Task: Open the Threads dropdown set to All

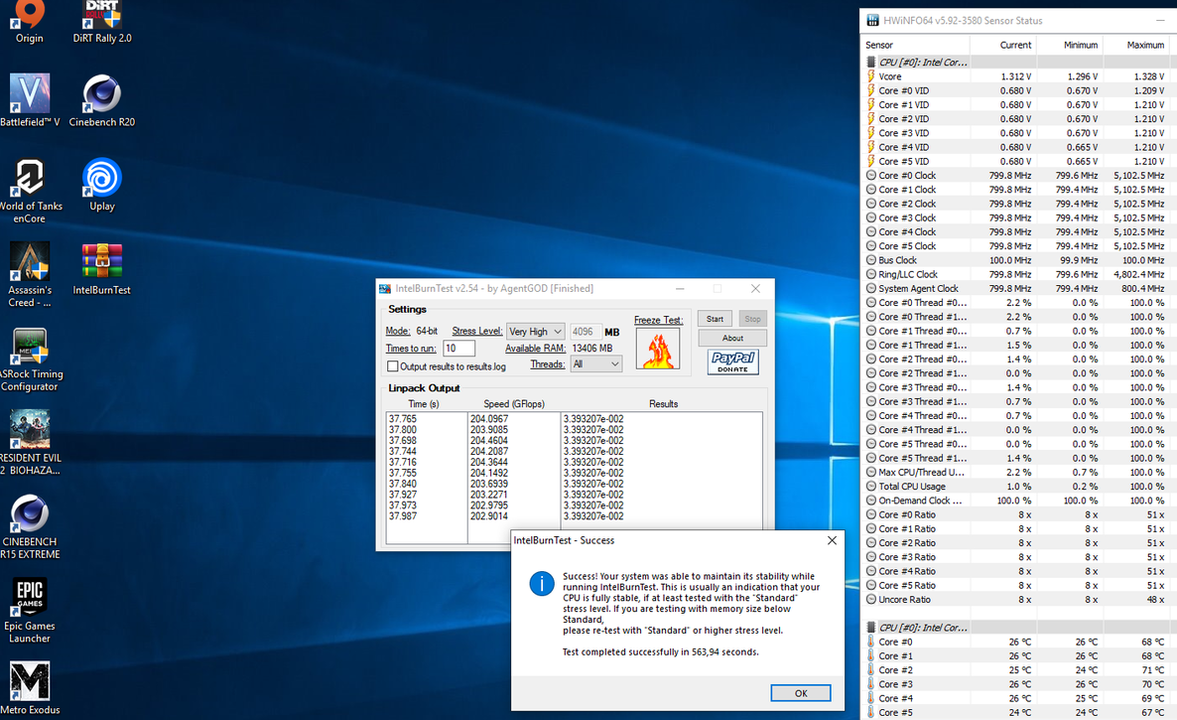Action: 596,364
